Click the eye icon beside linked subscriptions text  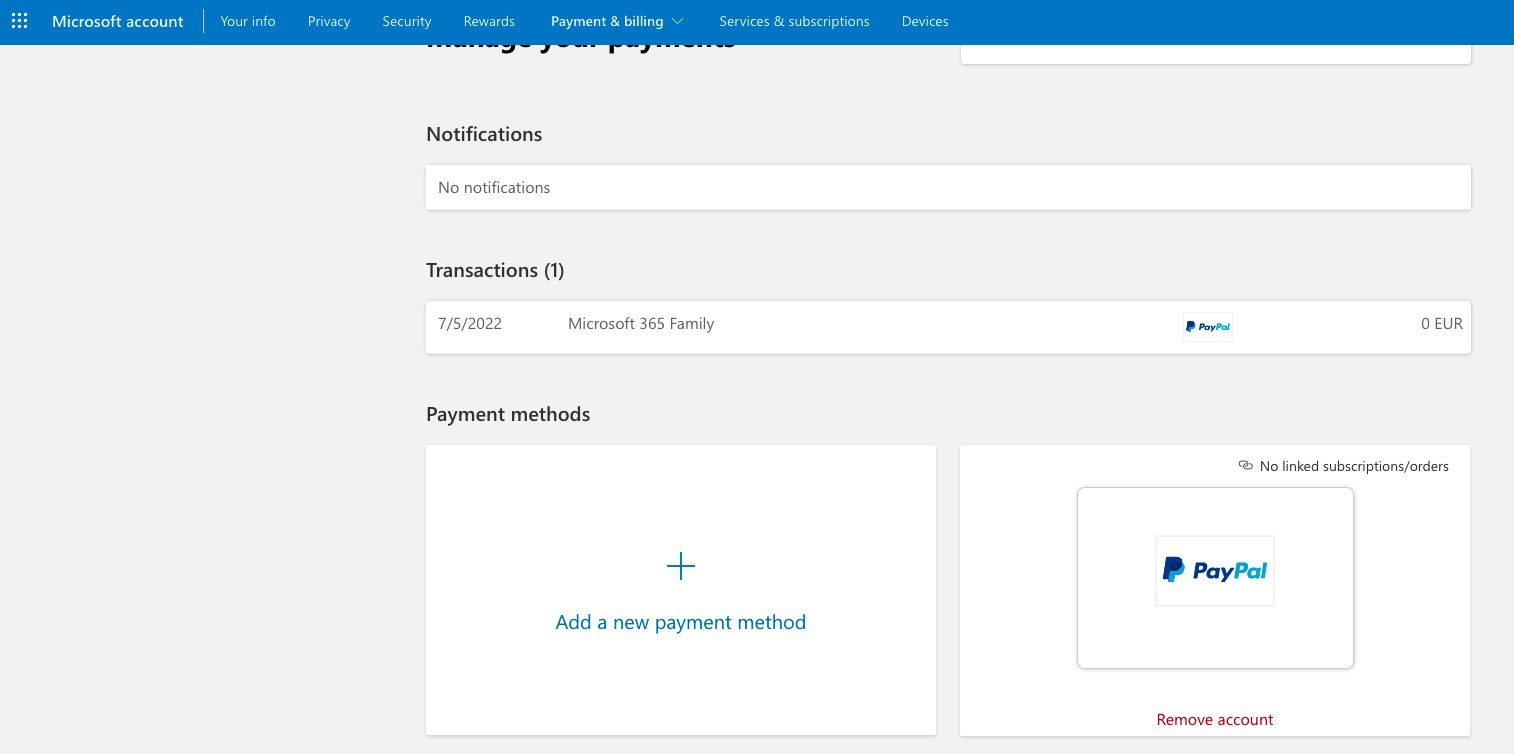[1245, 465]
